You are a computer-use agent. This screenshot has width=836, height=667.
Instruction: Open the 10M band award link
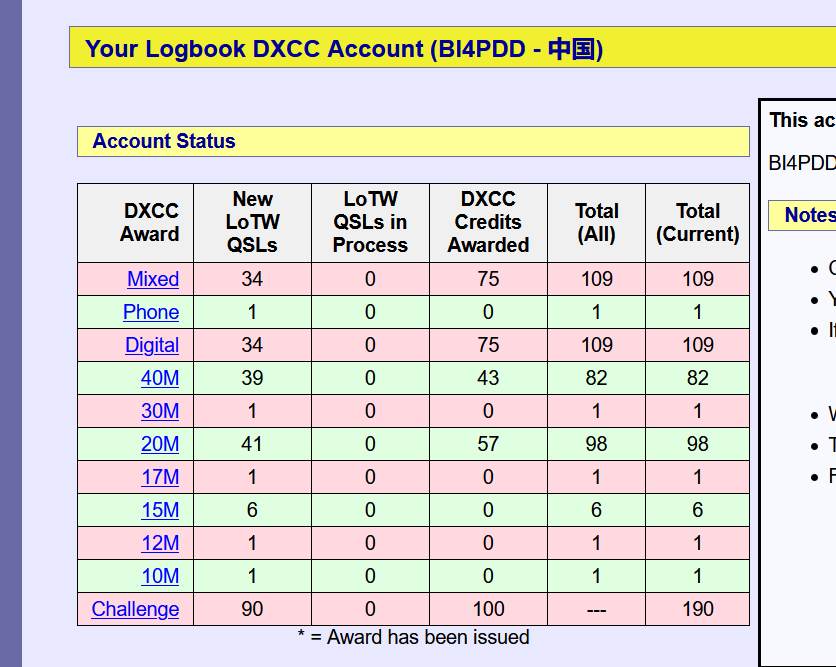(x=160, y=576)
